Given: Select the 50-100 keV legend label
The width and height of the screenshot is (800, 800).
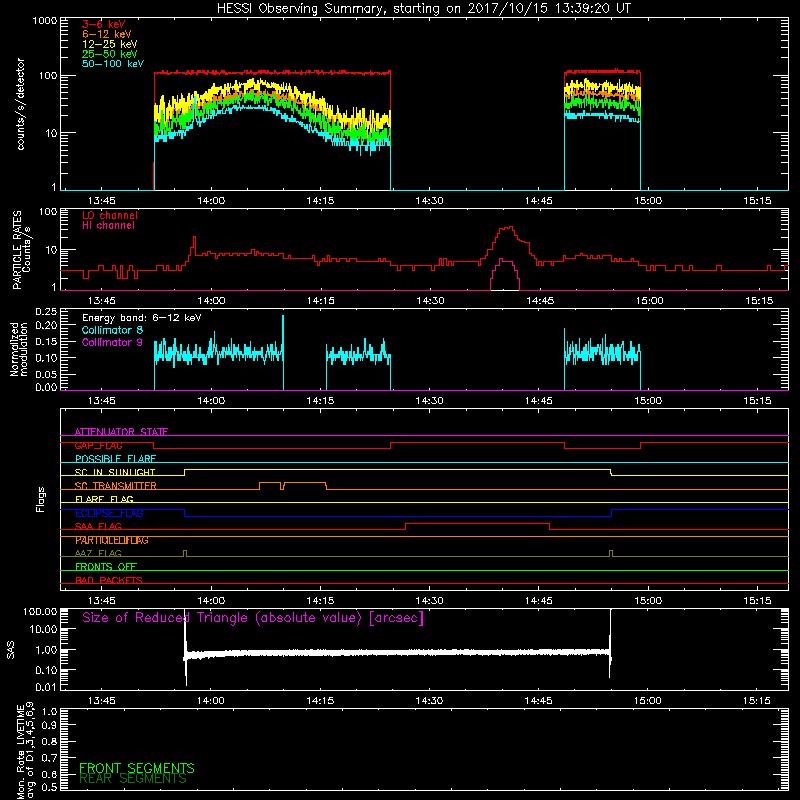Looking at the screenshot, I should [113, 64].
